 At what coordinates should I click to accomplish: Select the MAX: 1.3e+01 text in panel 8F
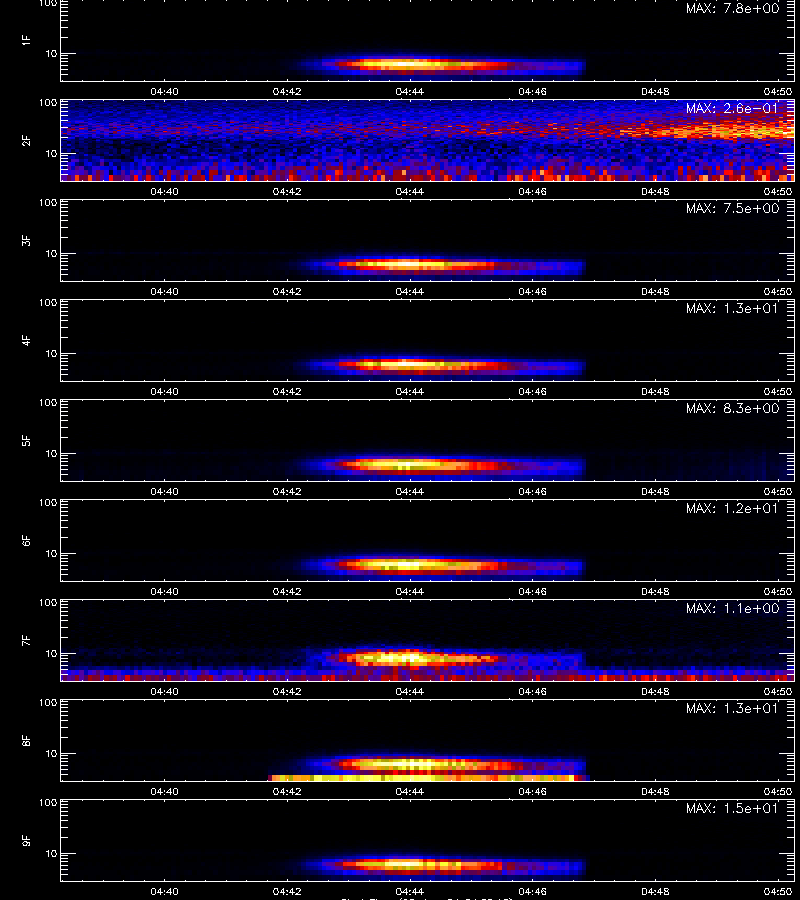(x=732, y=708)
